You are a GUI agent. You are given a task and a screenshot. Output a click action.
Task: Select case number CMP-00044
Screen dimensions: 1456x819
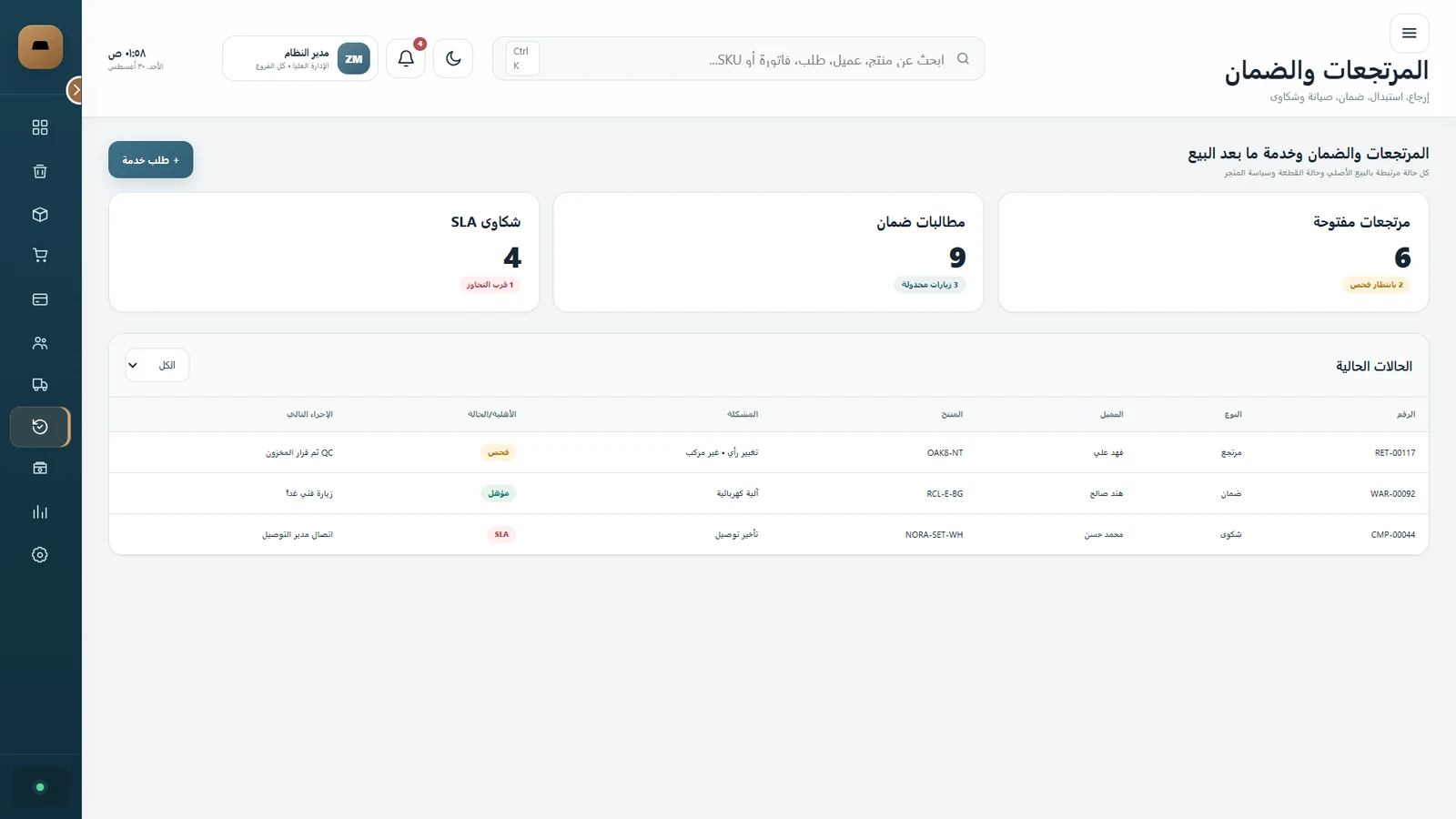coord(1393,534)
